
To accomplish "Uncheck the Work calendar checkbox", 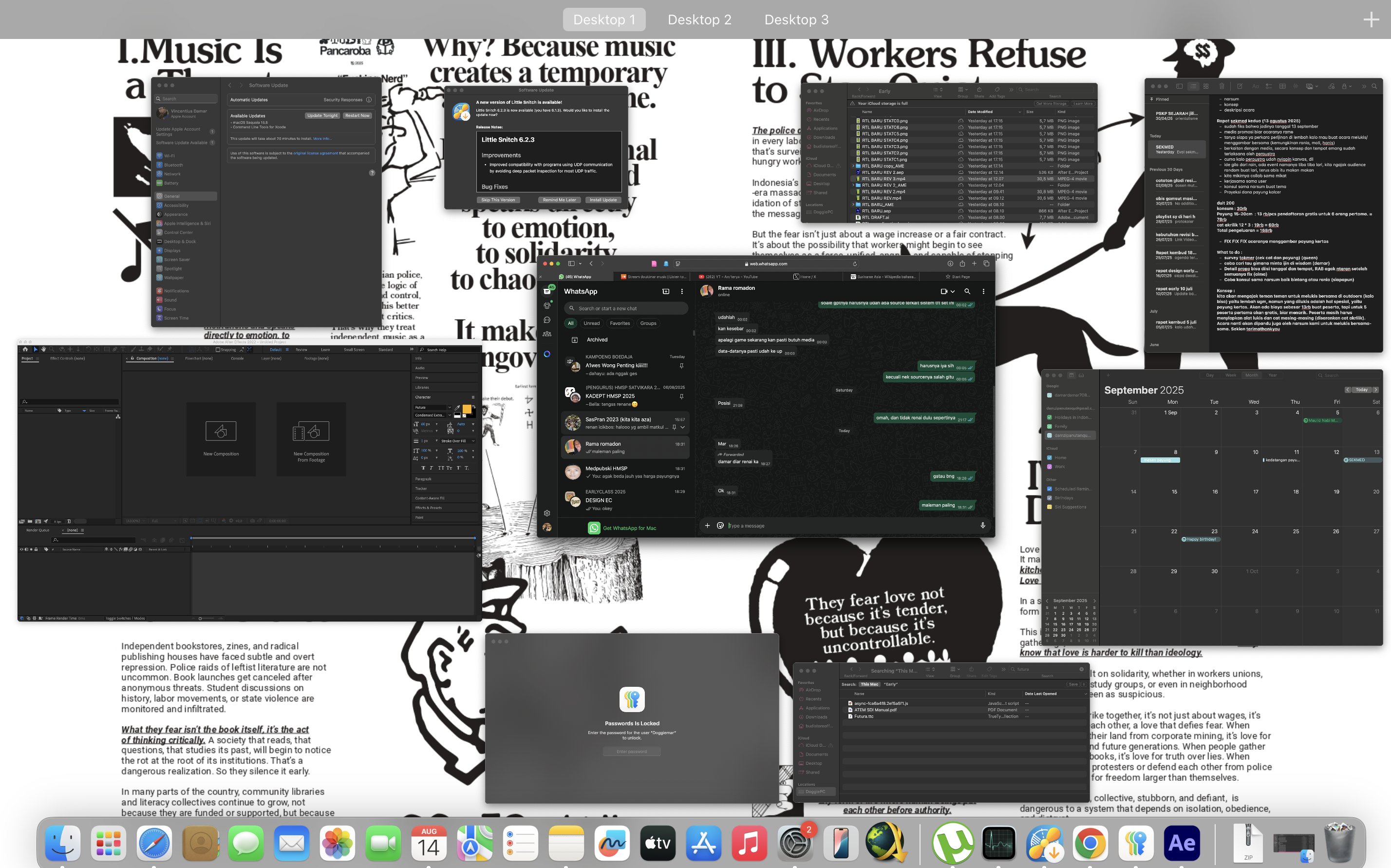I will coord(1050,467).
